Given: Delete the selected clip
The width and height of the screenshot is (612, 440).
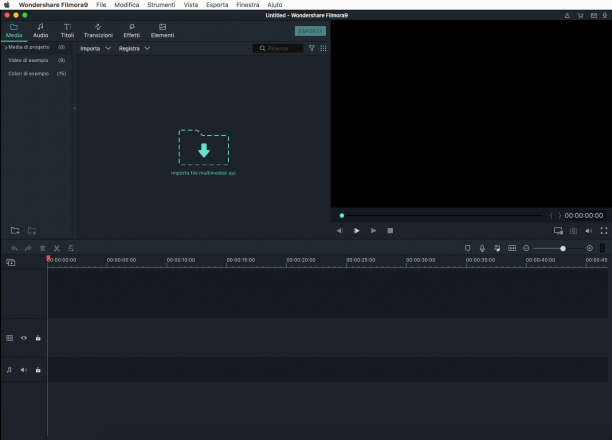Looking at the screenshot, I should [x=43, y=248].
